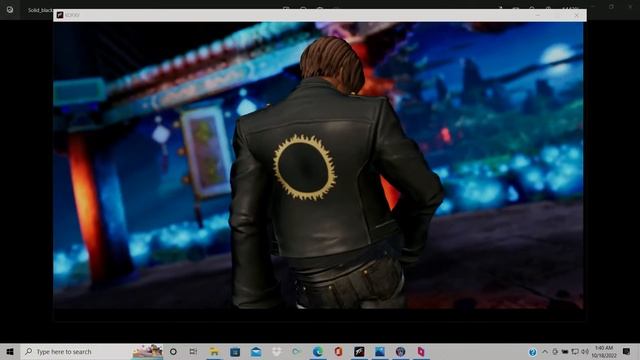The height and width of the screenshot is (360, 640).
Task: Open the blue help icon in system tray
Action: 533,352
